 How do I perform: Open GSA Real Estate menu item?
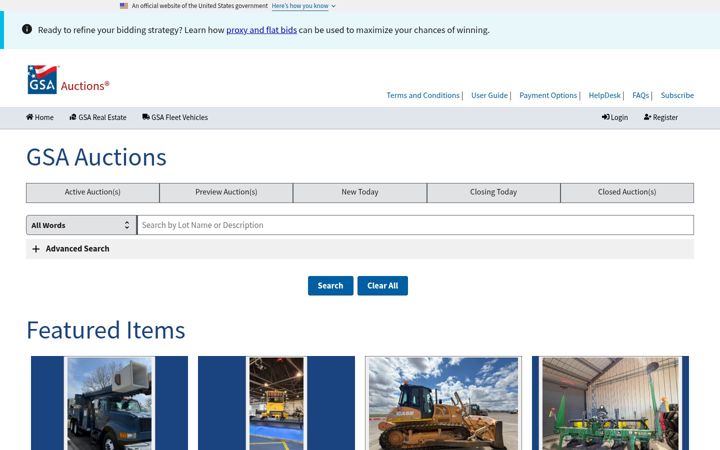tap(98, 118)
